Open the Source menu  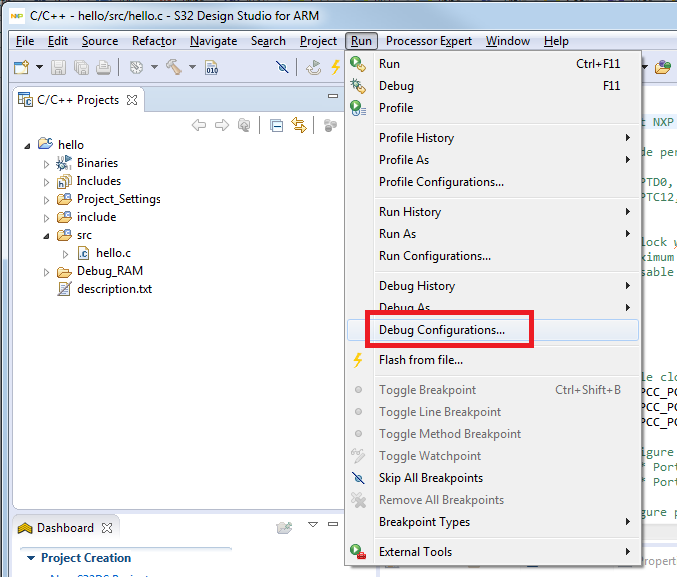coord(100,41)
